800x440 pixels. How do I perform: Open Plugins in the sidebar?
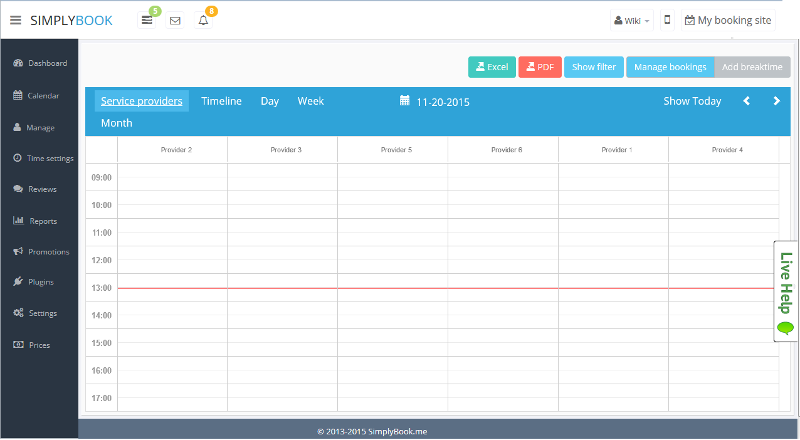coord(40,282)
